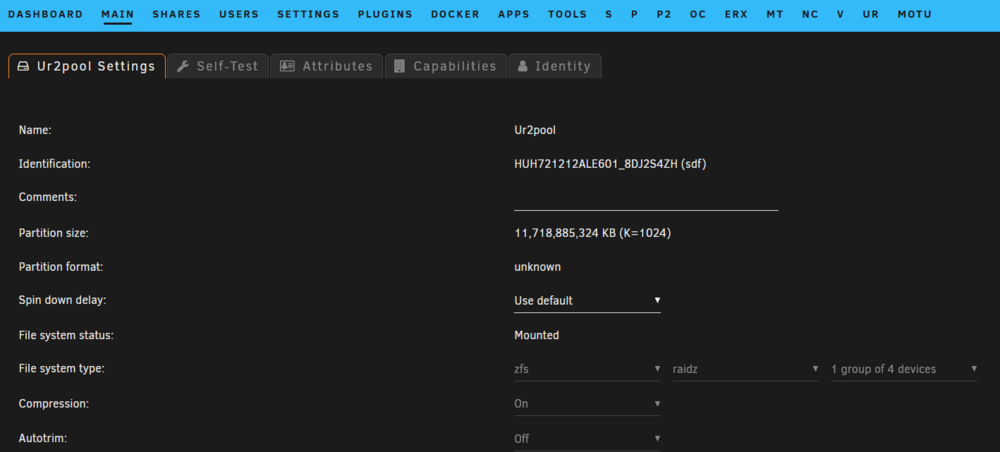This screenshot has width=1000, height=452.
Task: Open the S menu shortcut
Action: click(x=608, y=14)
